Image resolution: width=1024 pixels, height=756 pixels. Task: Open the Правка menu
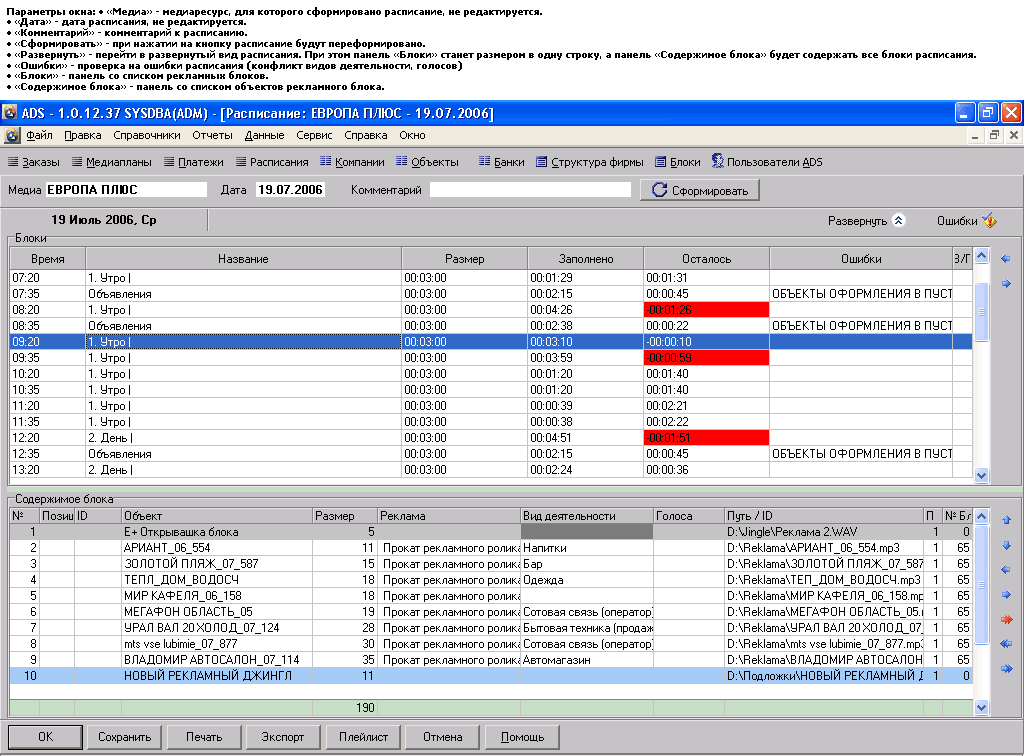83,135
